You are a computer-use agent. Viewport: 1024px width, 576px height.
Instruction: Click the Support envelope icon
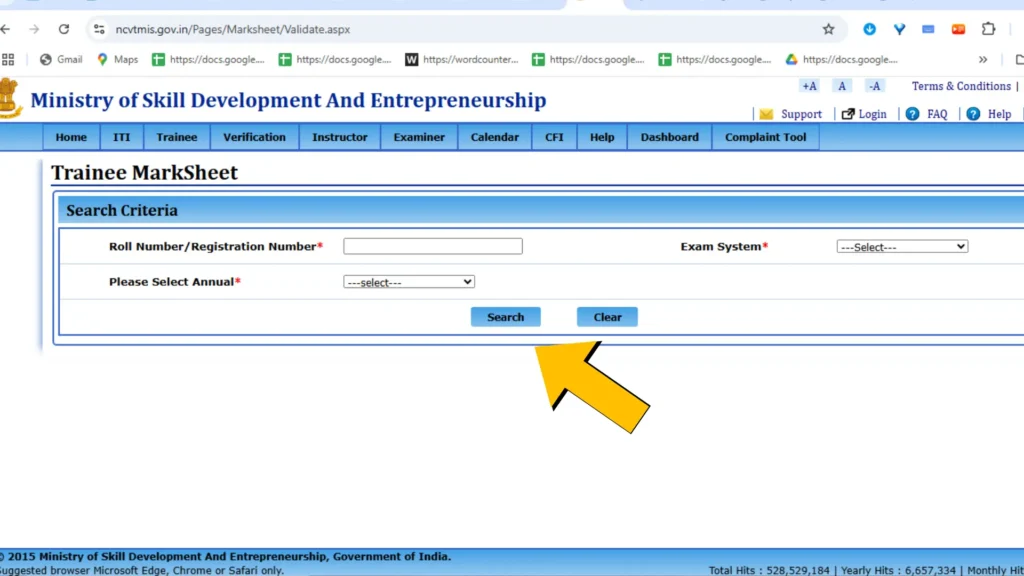click(x=766, y=114)
